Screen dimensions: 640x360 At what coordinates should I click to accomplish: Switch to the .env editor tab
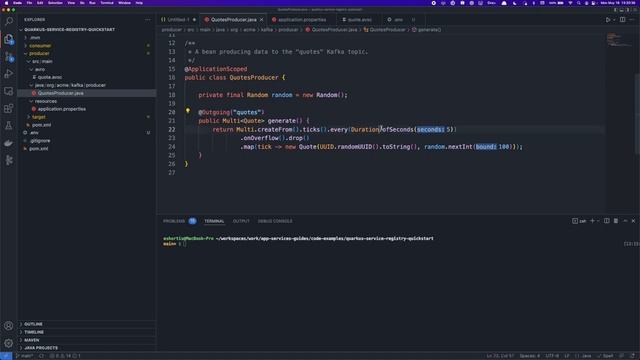(398, 20)
